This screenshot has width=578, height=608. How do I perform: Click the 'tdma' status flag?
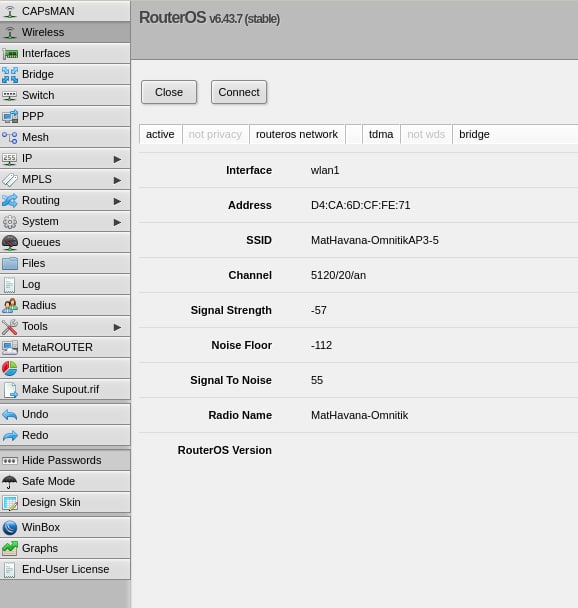[x=381, y=134]
